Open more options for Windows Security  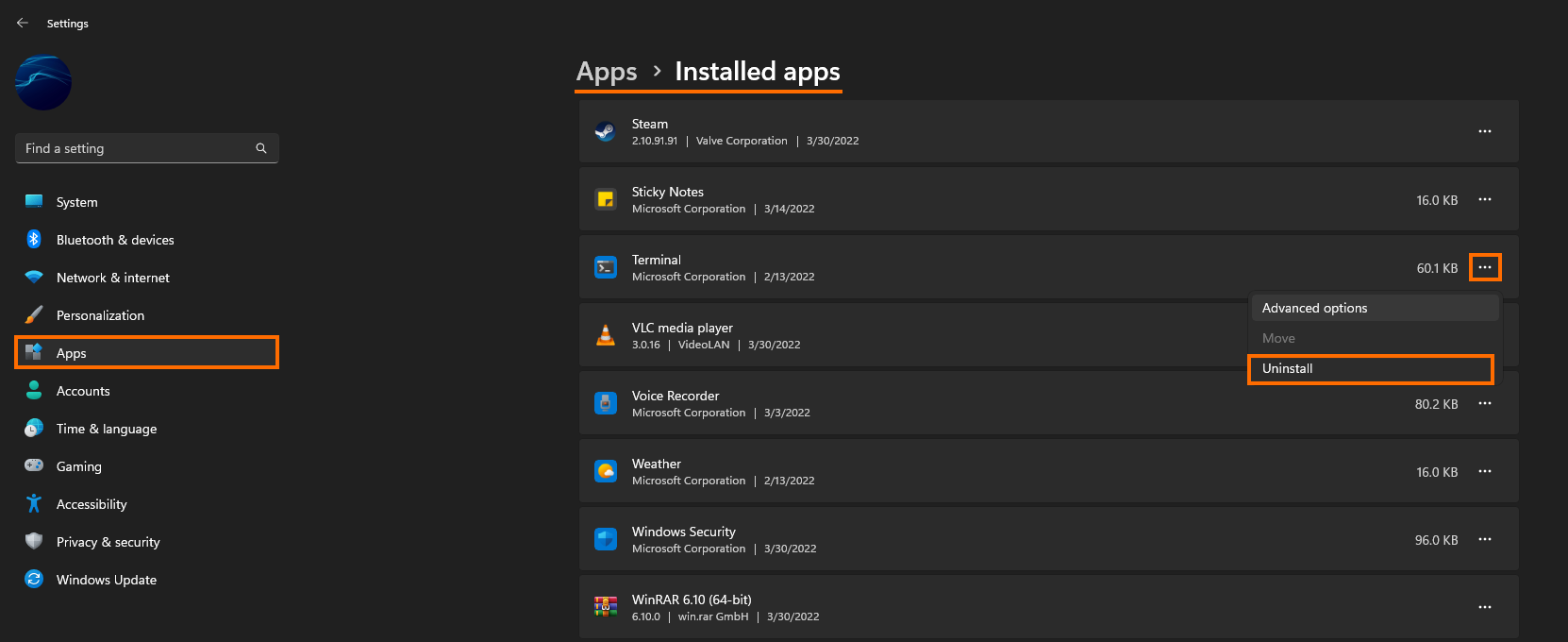pyautogui.click(x=1485, y=539)
